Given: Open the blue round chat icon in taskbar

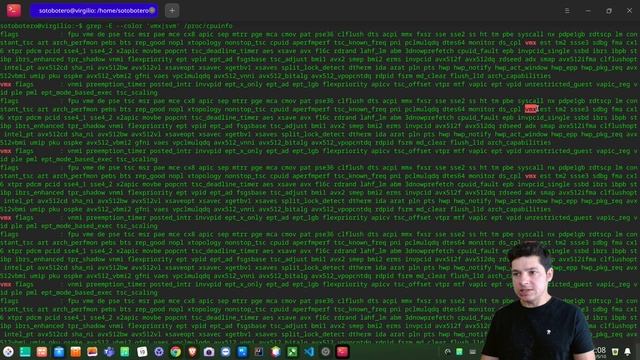Looking at the screenshot, I should click(x=226, y=352).
